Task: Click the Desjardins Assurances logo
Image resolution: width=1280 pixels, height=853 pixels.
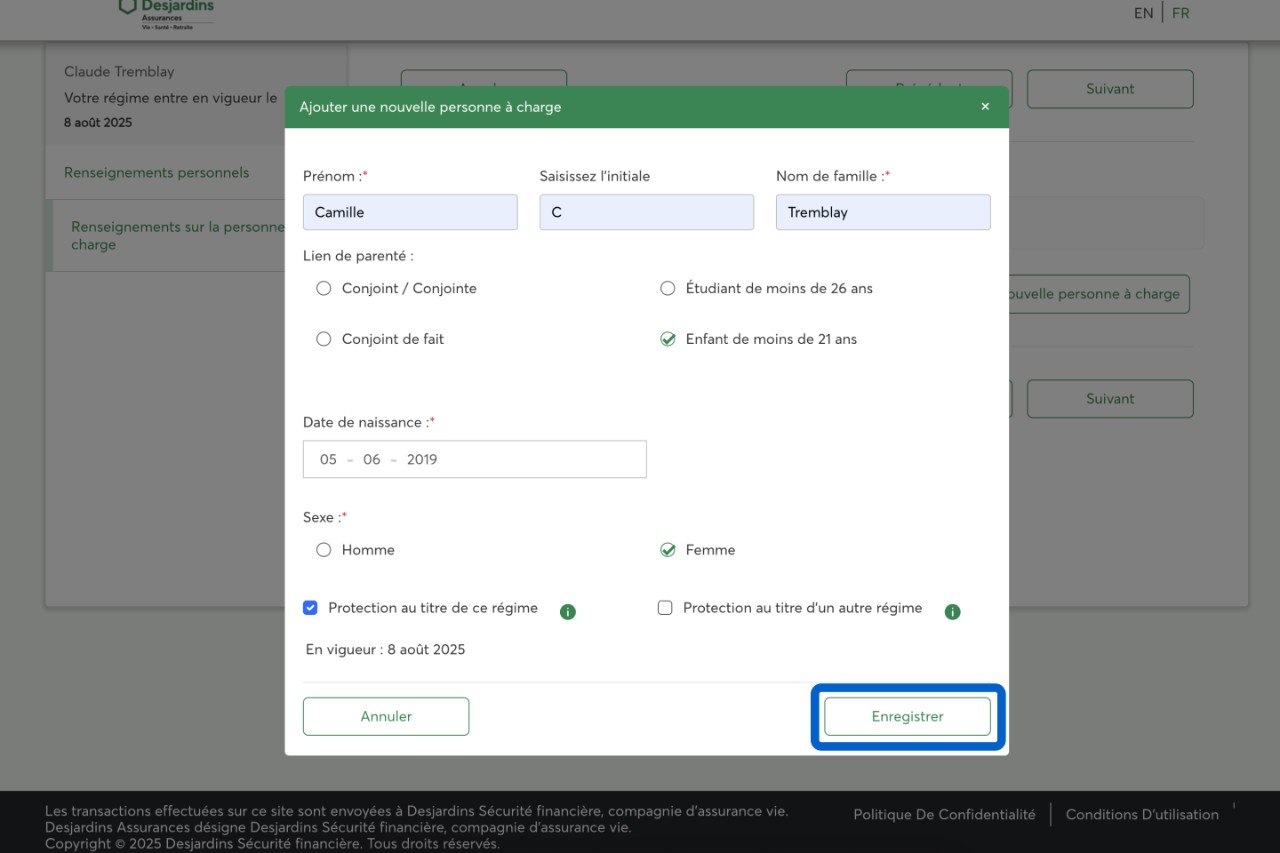Action: (166, 14)
